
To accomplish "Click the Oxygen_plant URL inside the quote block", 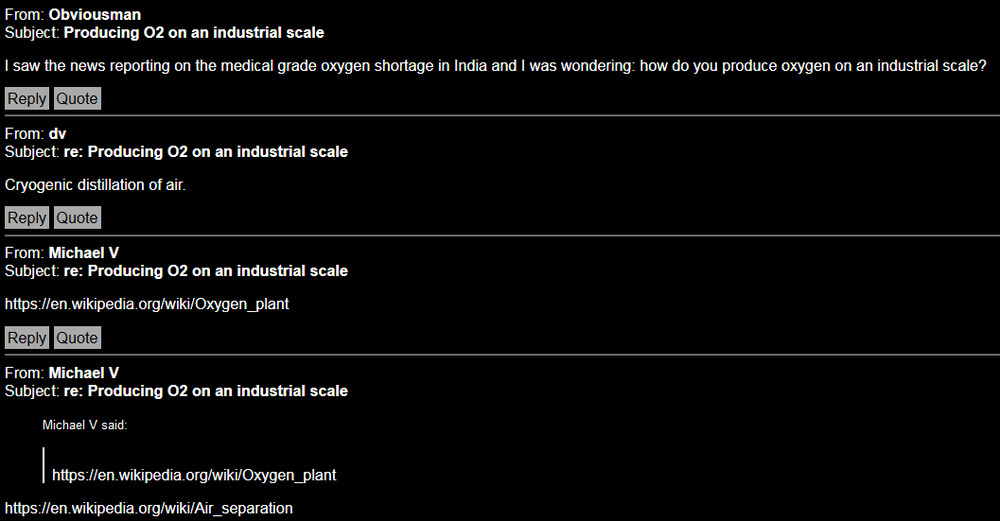I will [194, 475].
